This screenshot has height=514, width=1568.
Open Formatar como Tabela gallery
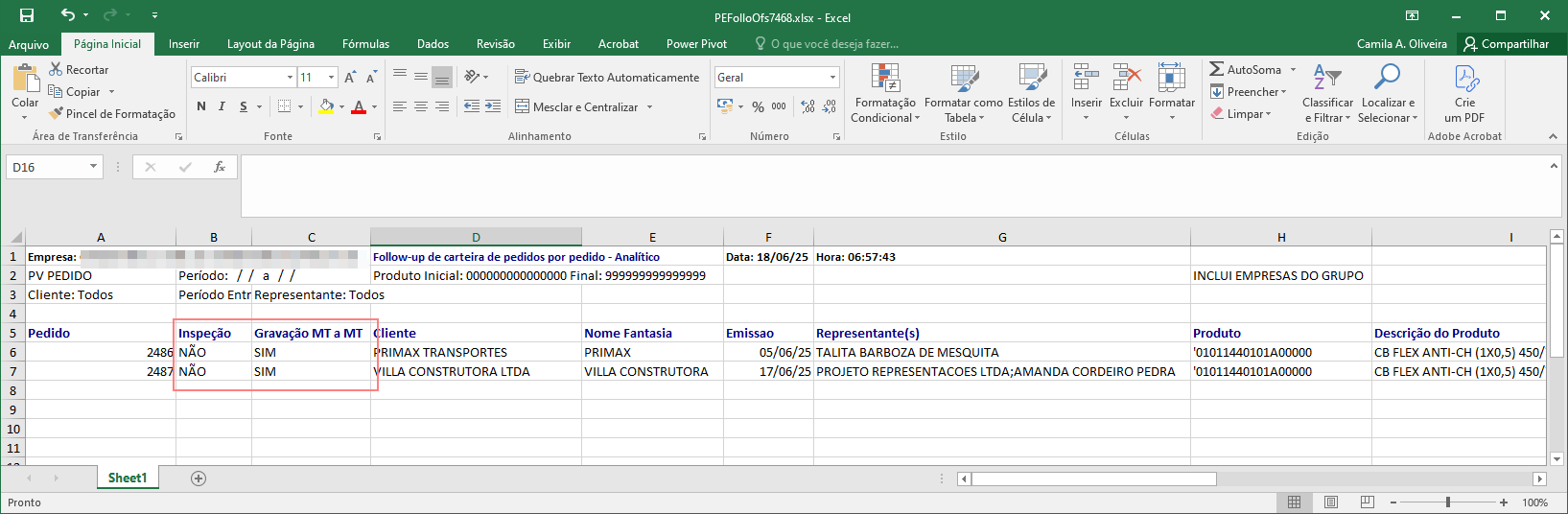pos(964,93)
